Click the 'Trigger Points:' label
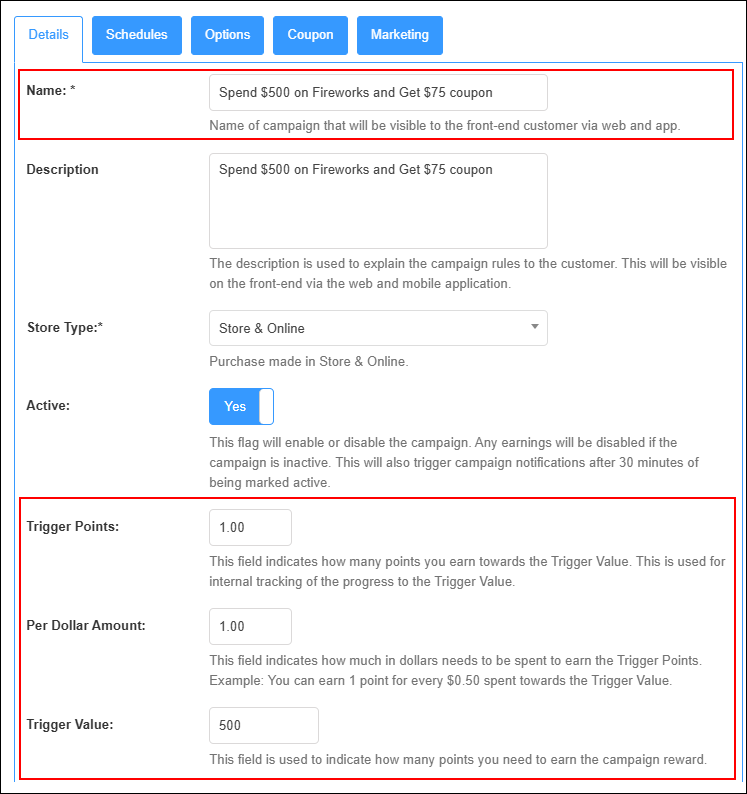 tap(72, 526)
